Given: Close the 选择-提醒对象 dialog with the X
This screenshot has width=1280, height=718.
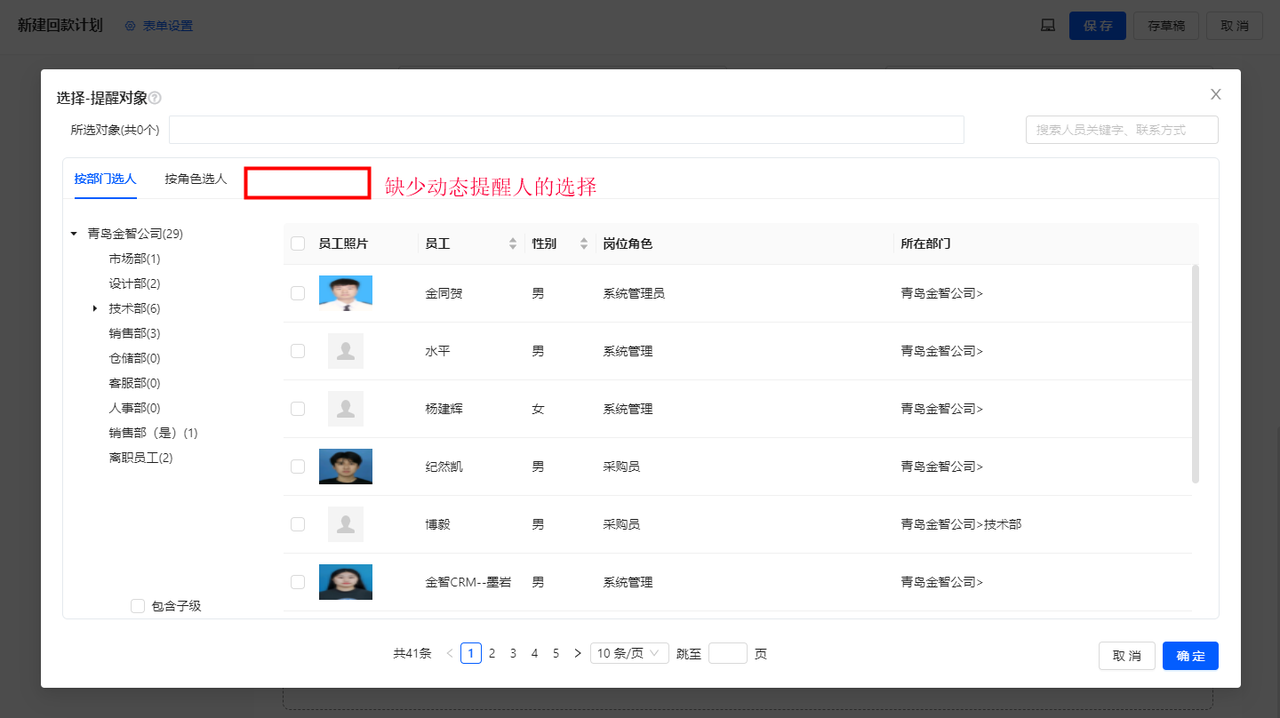Looking at the screenshot, I should coord(1216,93).
